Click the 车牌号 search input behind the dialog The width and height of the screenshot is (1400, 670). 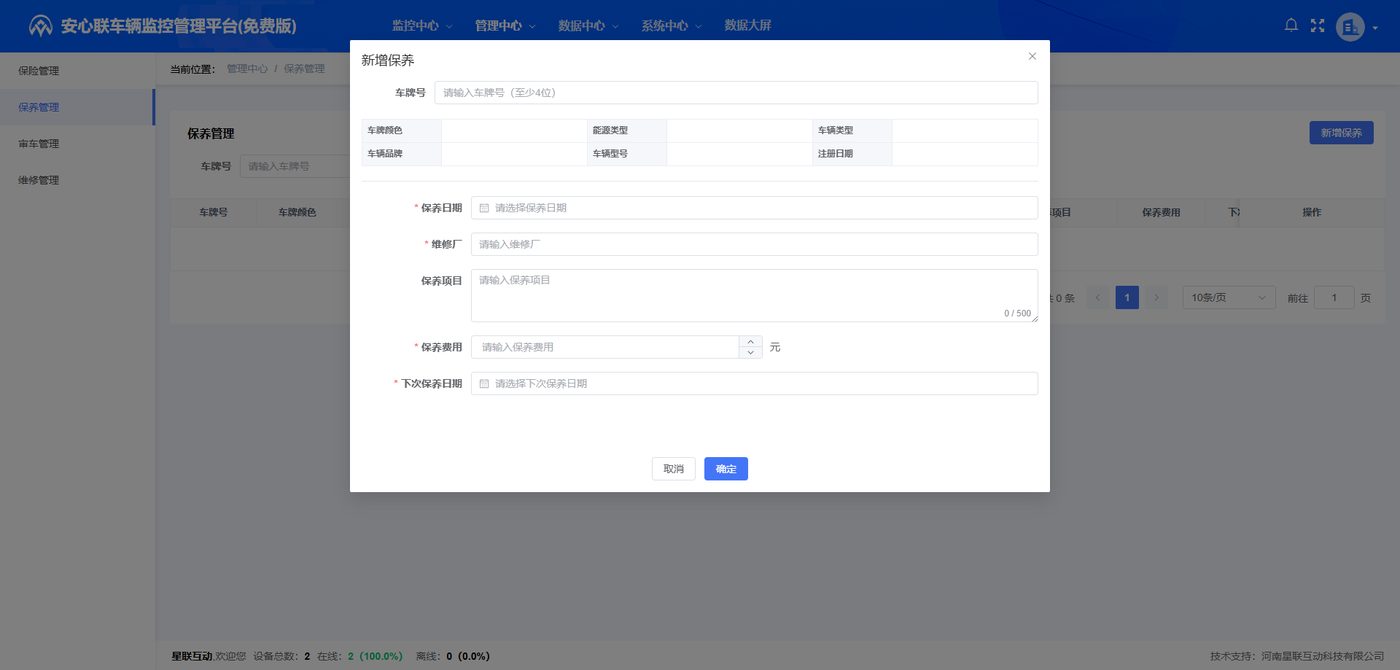click(x=294, y=166)
